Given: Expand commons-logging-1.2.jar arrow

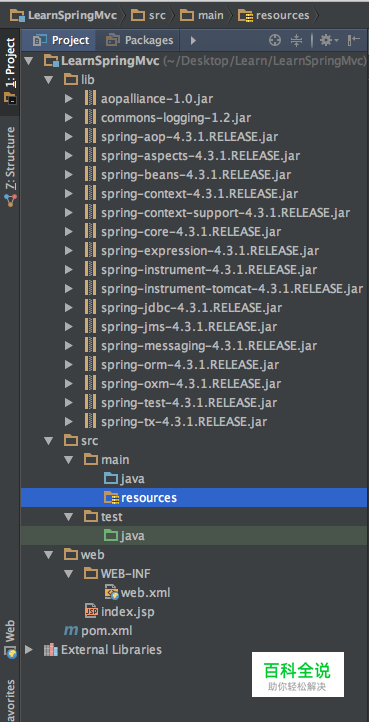Looking at the screenshot, I should (x=69, y=117).
